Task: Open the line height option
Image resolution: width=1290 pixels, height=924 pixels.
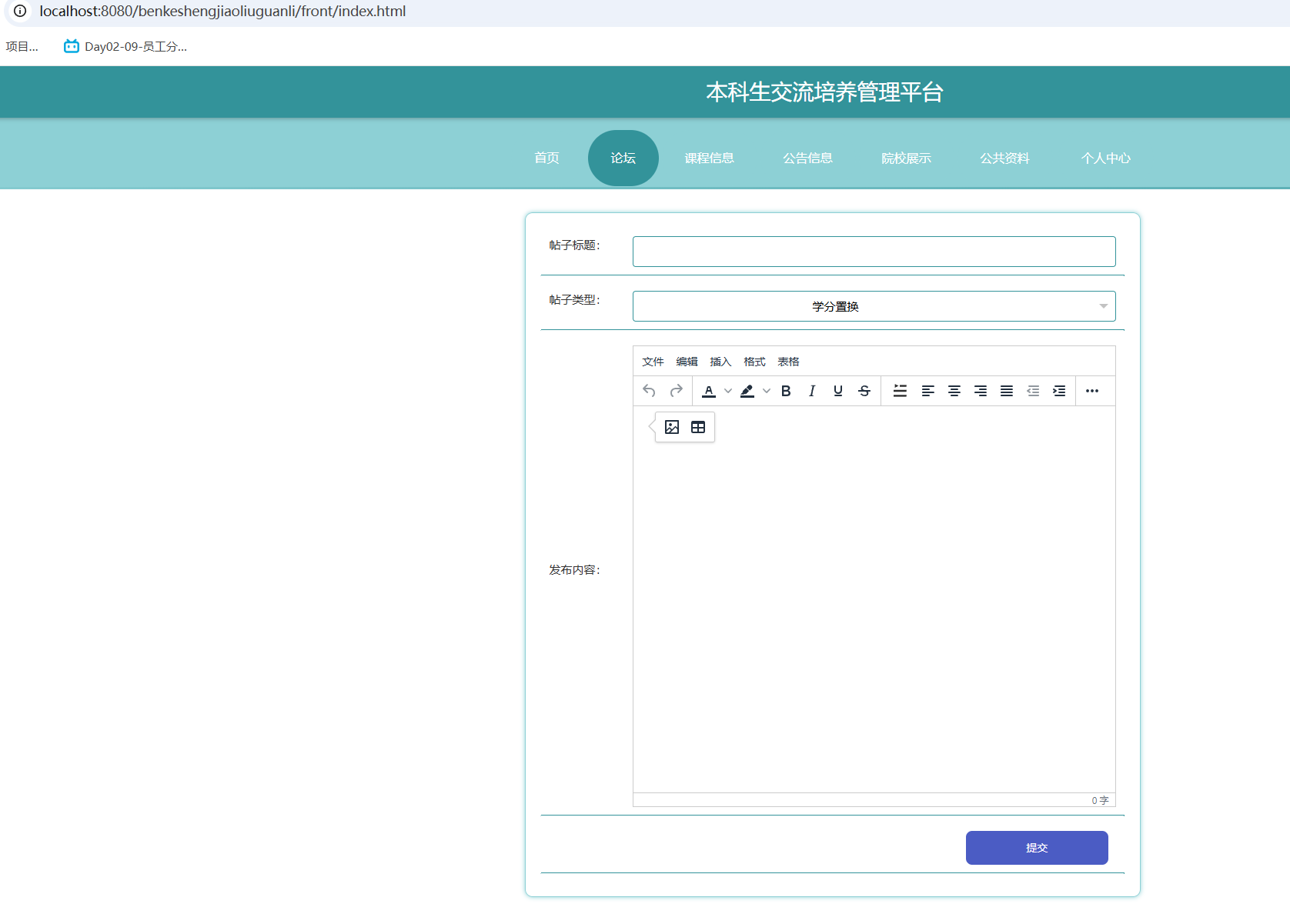Action: [900, 391]
